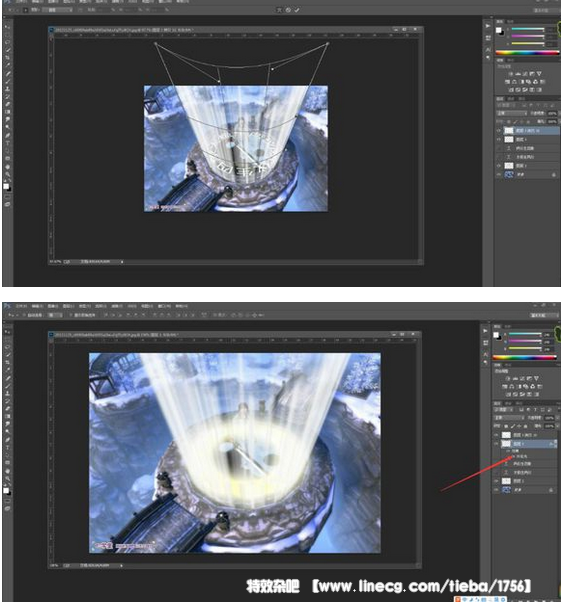Image resolution: width=561 pixels, height=603 pixels.
Task: Hide selected top layer in top window
Action: (499, 130)
